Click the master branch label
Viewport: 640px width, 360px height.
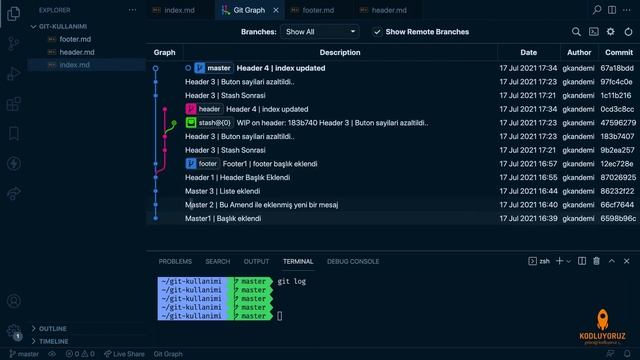click(x=213, y=68)
